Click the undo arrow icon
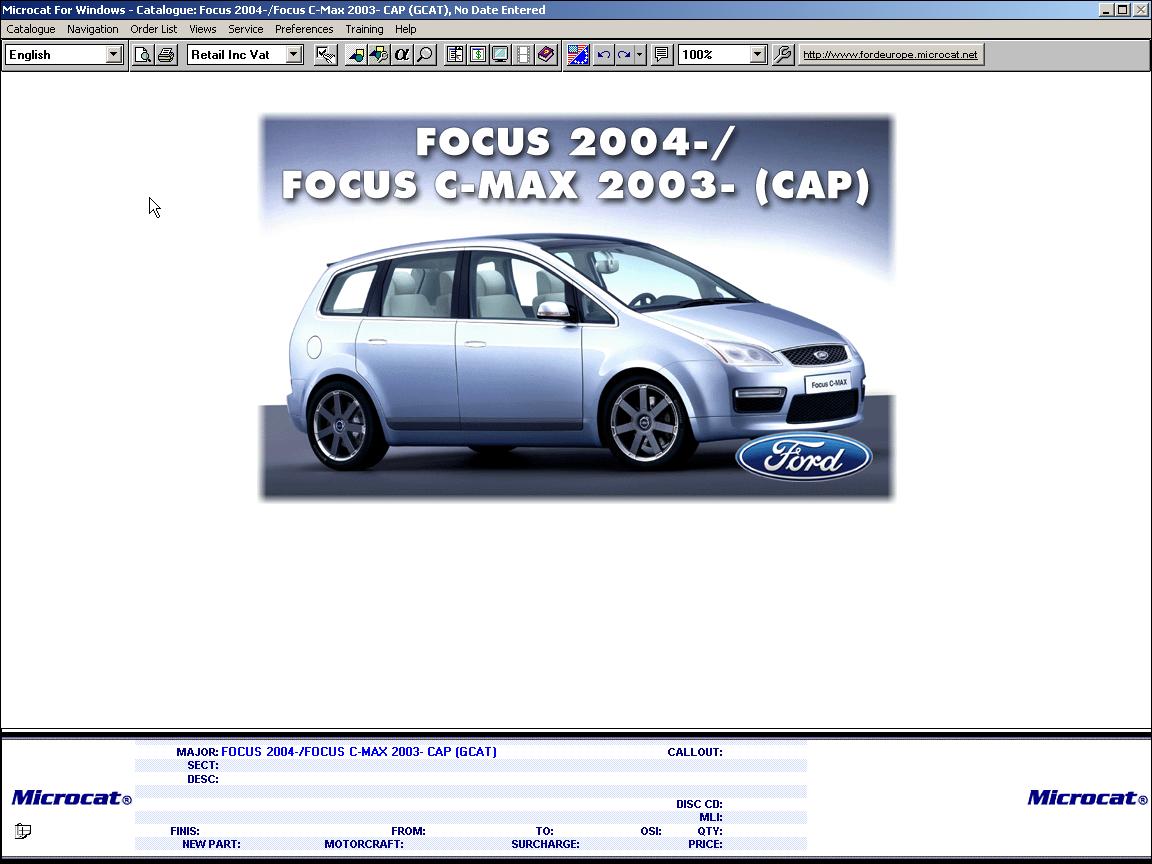The height and width of the screenshot is (864, 1152). coord(603,55)
